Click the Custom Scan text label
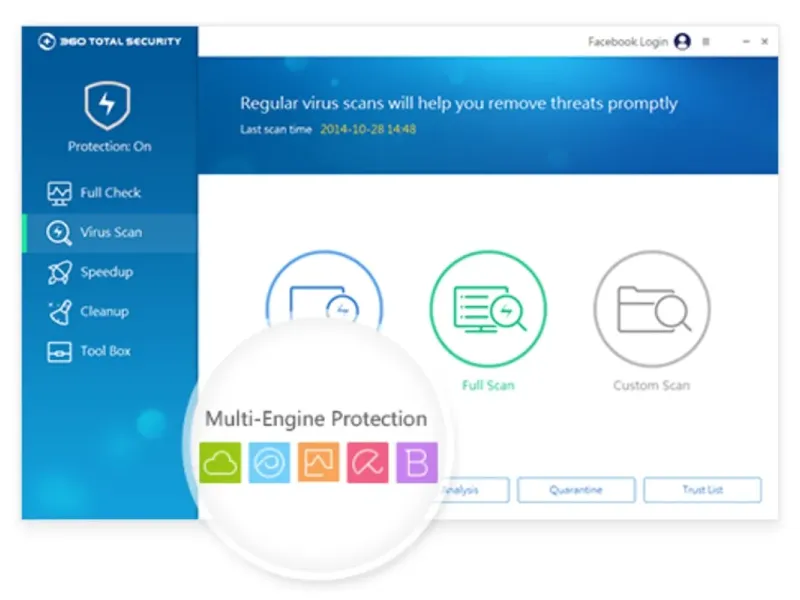This screenshot has width=800, height=600. tap(652, 385)
